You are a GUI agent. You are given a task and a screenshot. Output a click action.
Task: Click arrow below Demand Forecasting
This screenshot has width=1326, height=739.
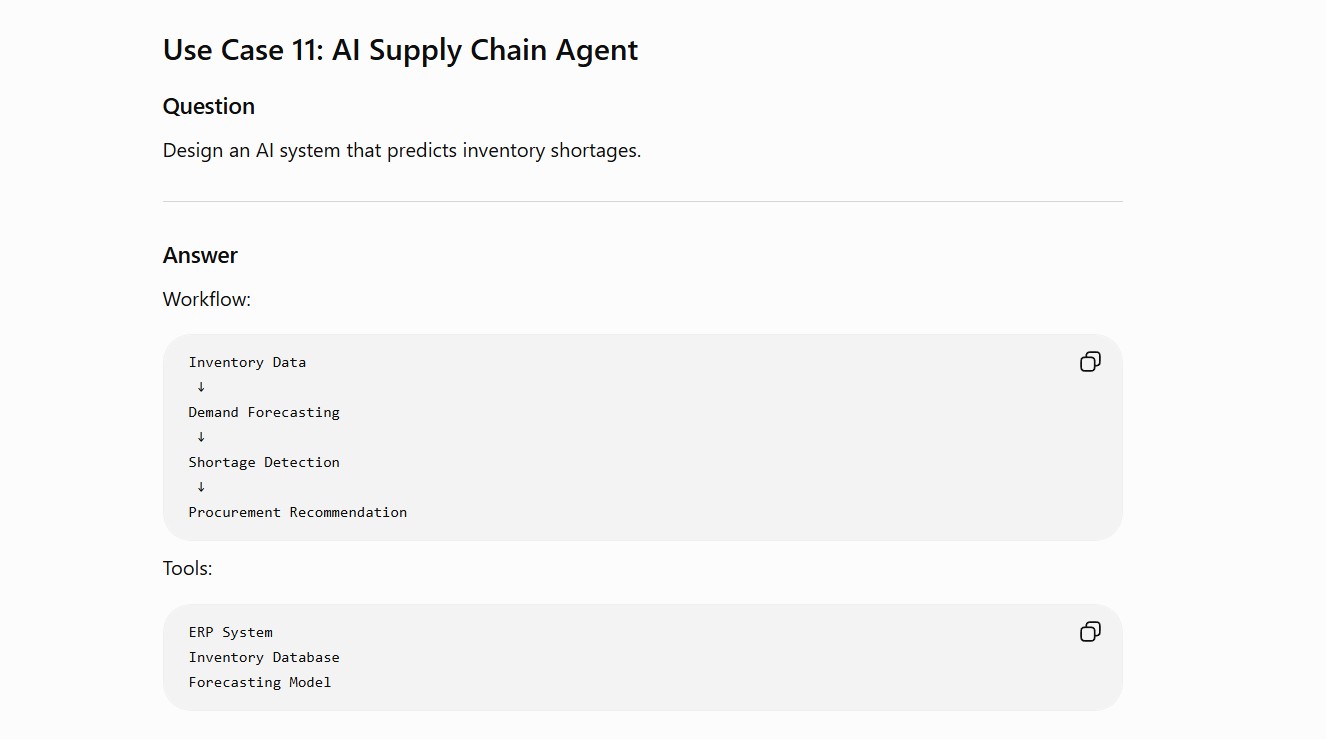pyautogui.click(x=201, y=437)
